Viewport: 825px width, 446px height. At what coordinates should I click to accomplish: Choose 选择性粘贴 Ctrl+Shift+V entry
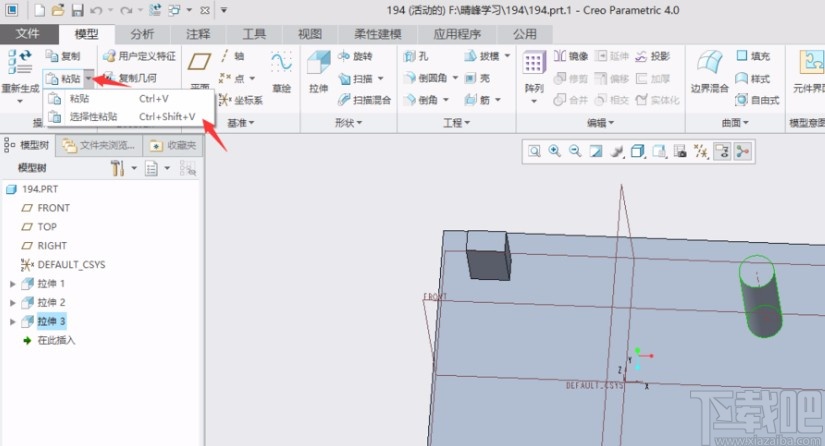[x=130, y=117]
